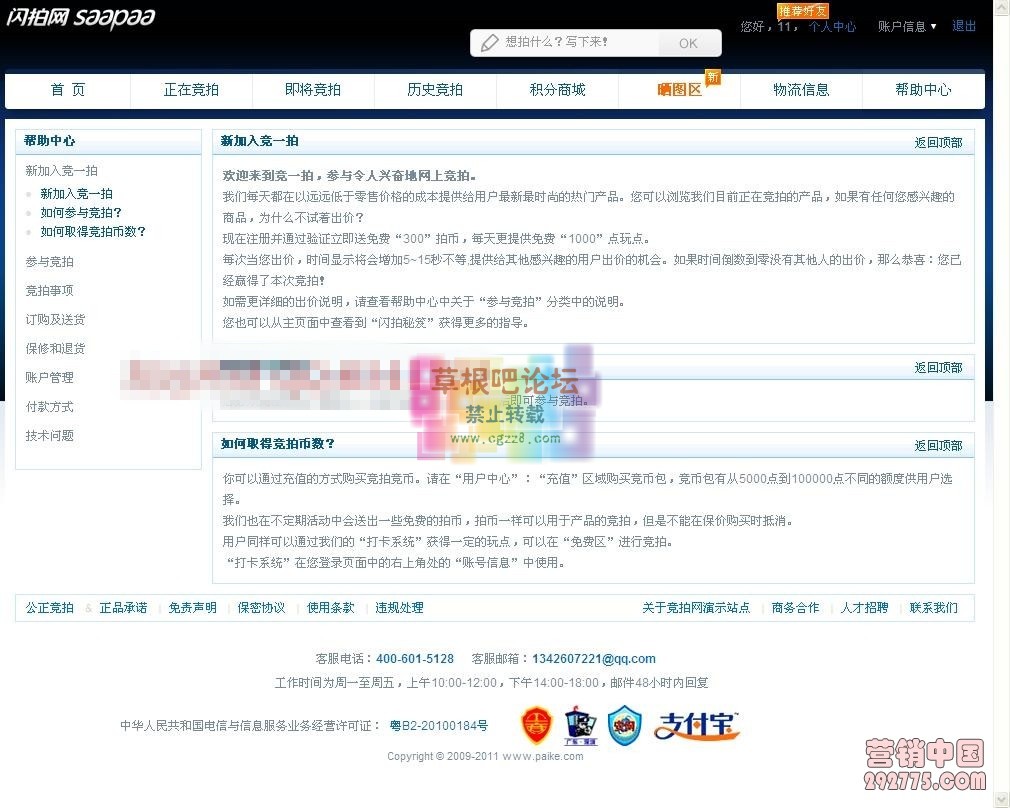
Task: Click the 退出 logout link
Action: click(x=962, y=26)
